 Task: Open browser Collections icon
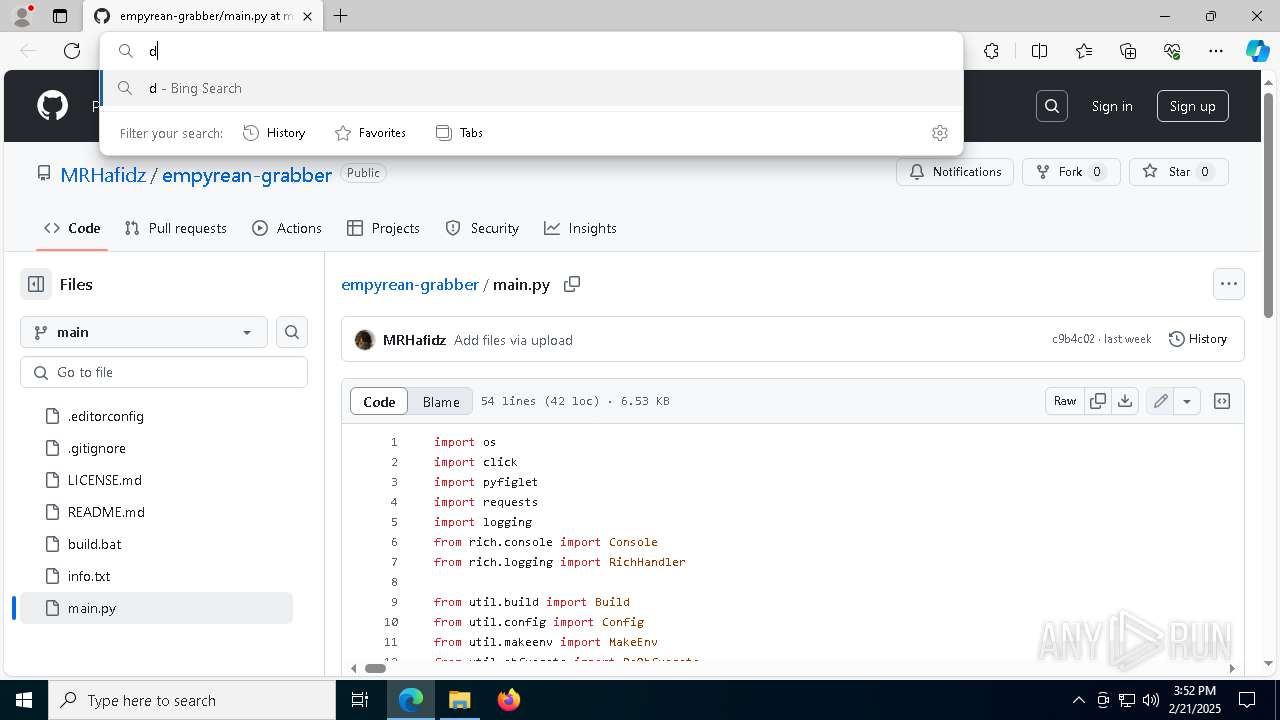1128,51
